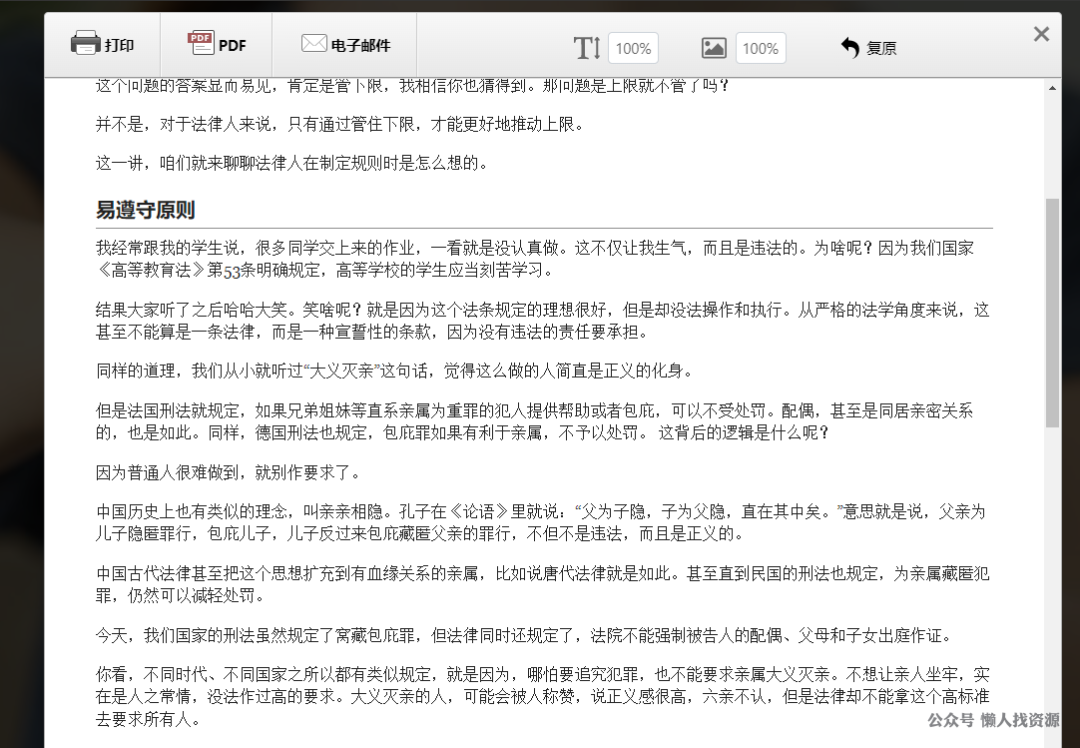Image resolution: width=1080 pixels, height=748 pixels.
Task: Click the undo arrow icon
Action: [x=850, y=48]
